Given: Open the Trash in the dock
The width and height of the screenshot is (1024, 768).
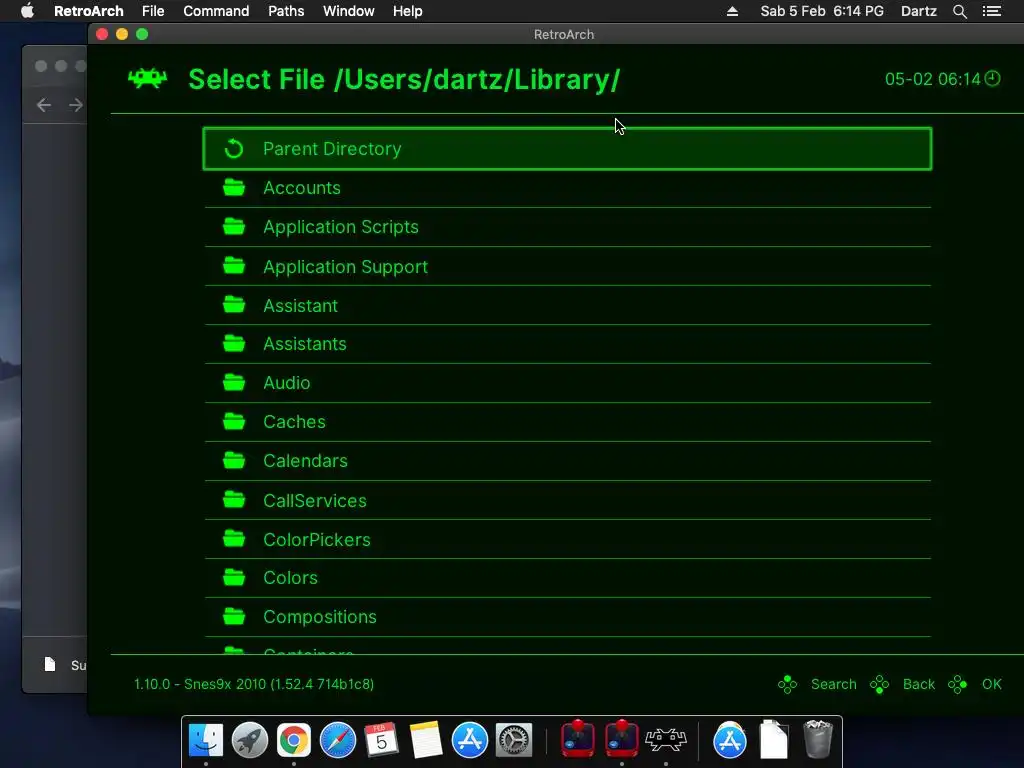Looking at the screenshot, I should point(818,739).
